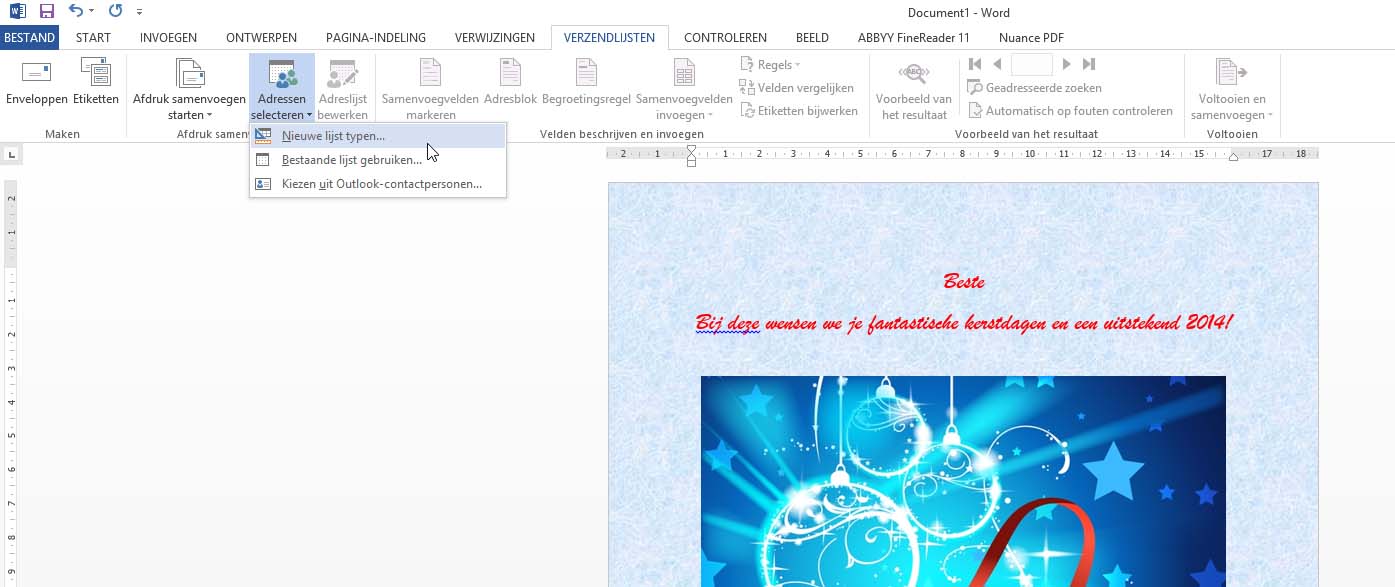Choose Kiezen uit Outlook-contactpersonen... menu item

(x=378, y=184)
